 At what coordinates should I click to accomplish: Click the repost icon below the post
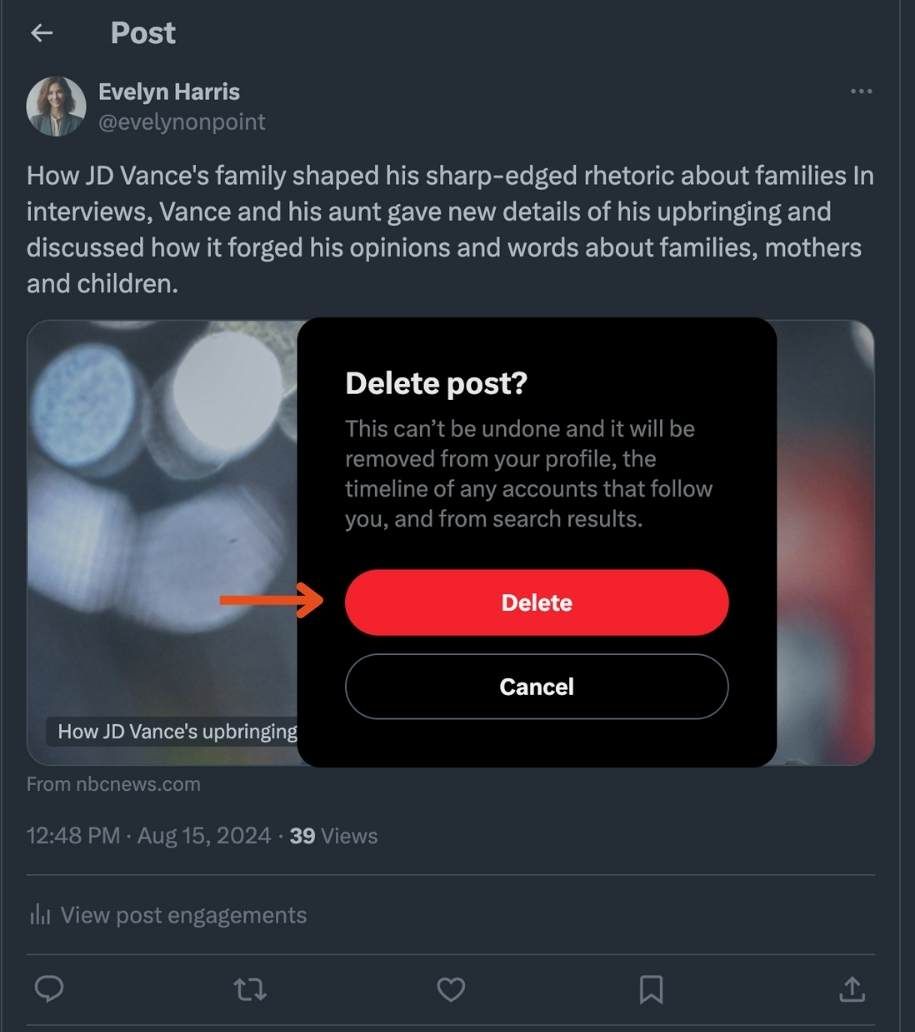249,989
